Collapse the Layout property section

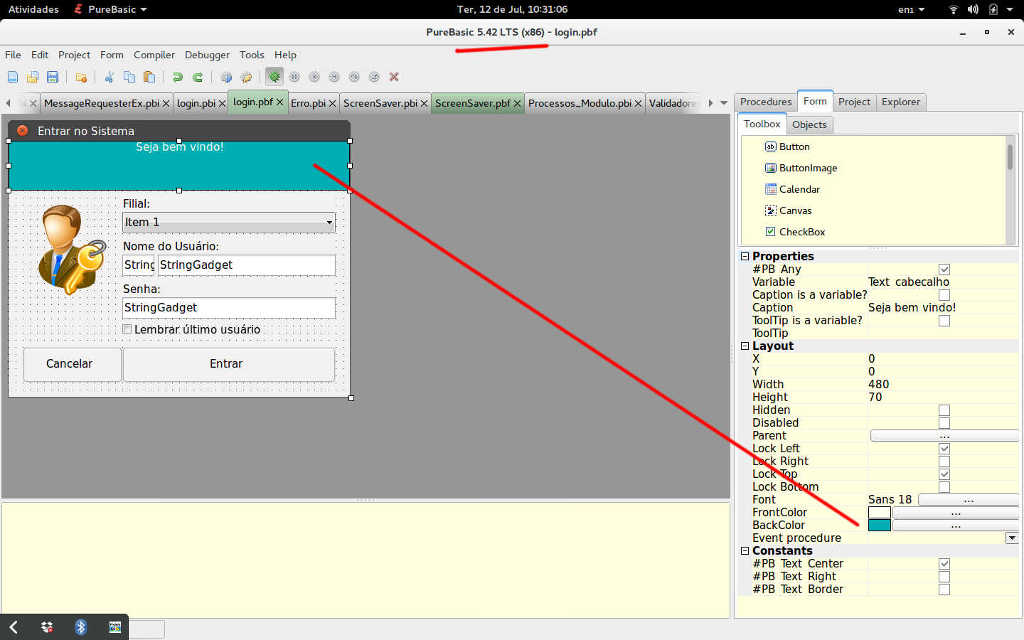click(x=745, y=346)
